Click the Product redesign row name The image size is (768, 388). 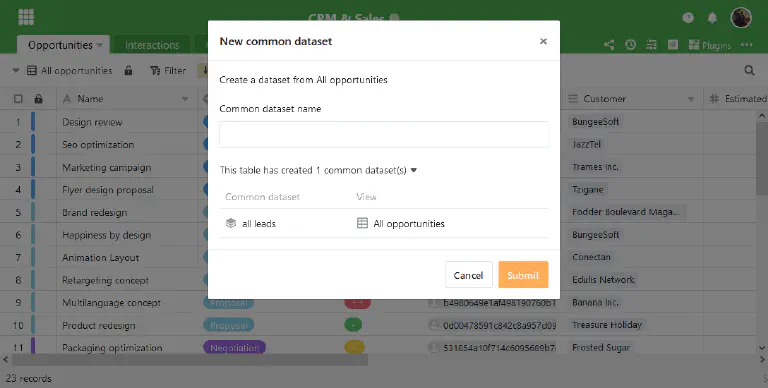pos(98,325)
